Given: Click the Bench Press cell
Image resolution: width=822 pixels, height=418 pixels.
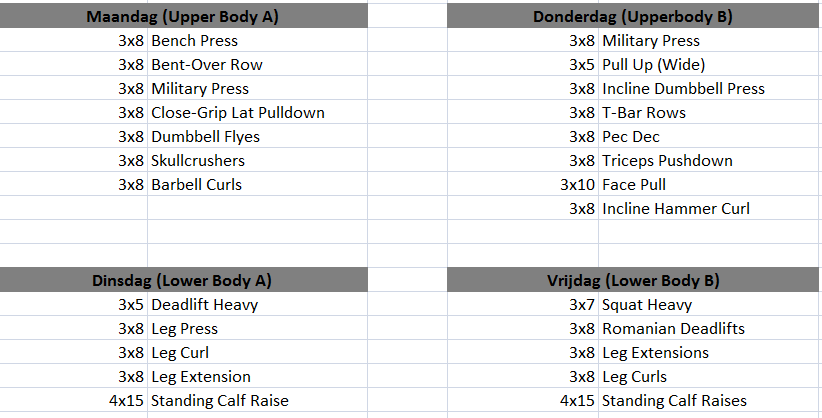Looking at the screenshot, I should tap(195, 41).
